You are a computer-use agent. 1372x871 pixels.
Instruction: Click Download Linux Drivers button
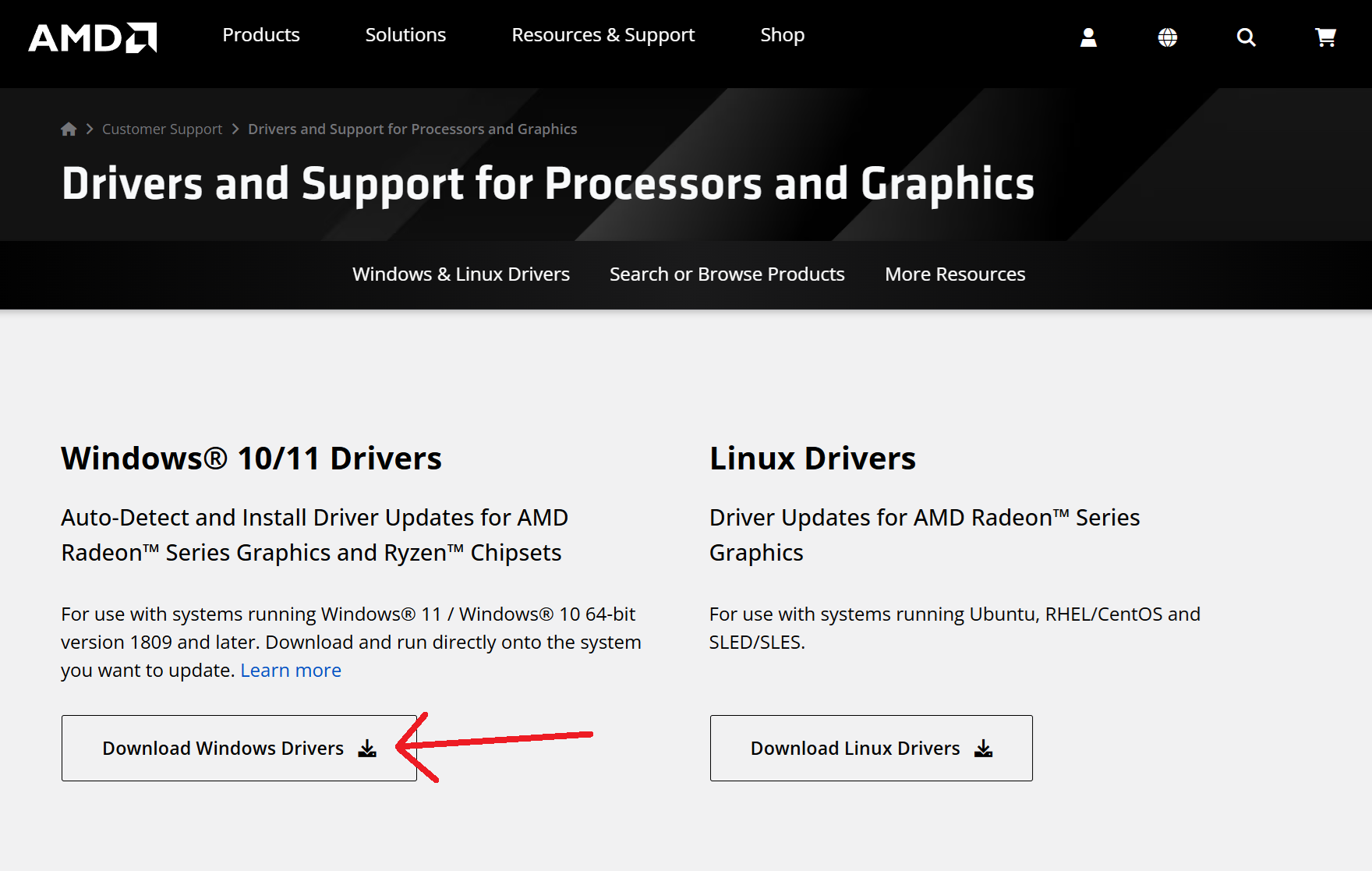(x=871, y=749)
